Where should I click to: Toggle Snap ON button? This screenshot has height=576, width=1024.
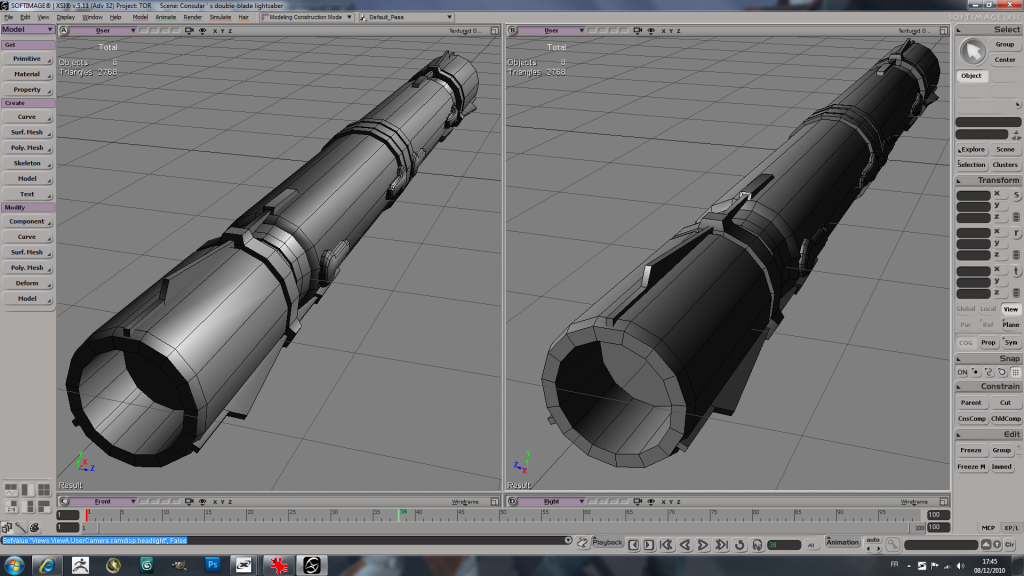962,372
